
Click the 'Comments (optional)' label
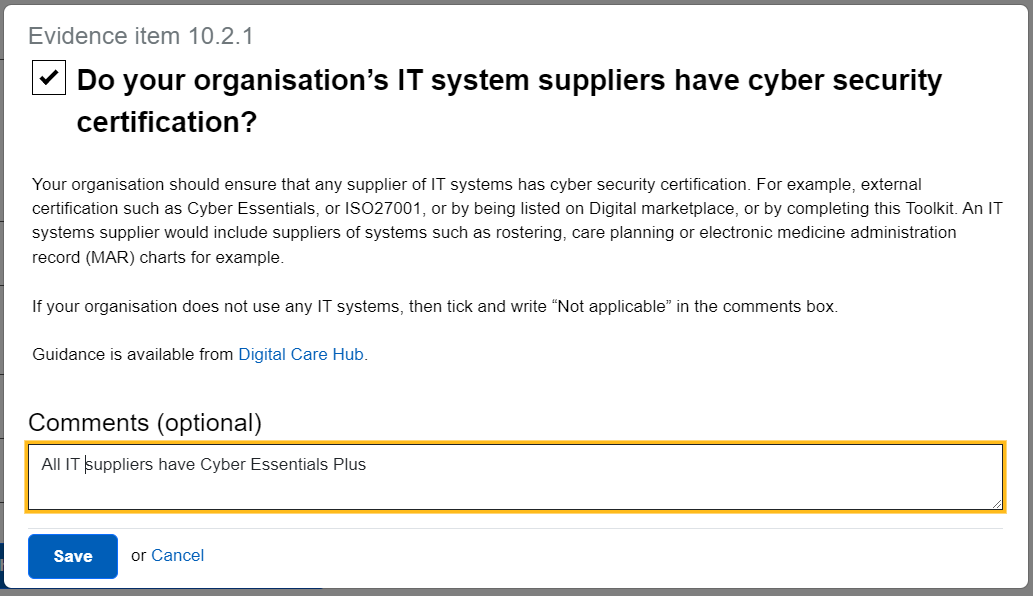tap(145, 423)
